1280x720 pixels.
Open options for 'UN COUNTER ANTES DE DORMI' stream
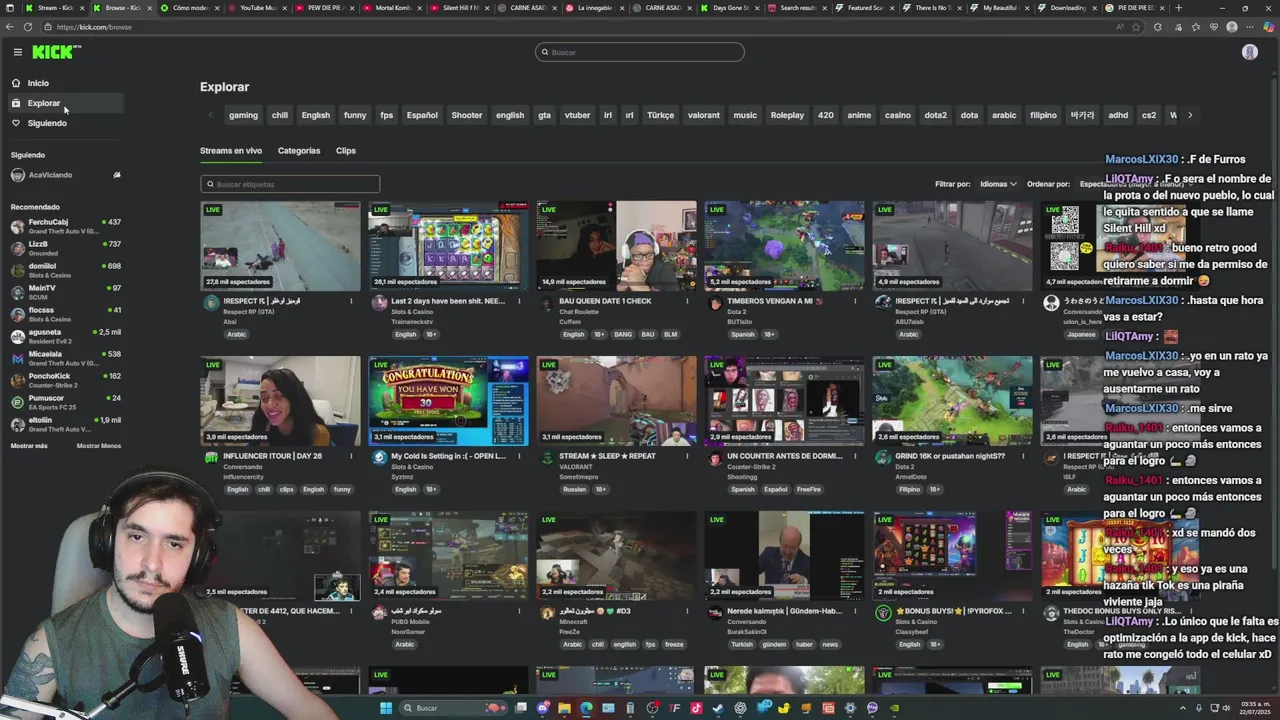click(855, 456)
